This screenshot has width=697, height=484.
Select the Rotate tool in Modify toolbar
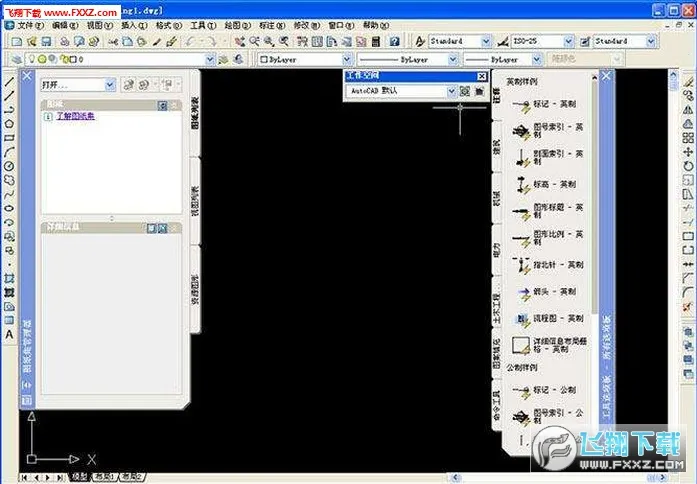[688, 166]
